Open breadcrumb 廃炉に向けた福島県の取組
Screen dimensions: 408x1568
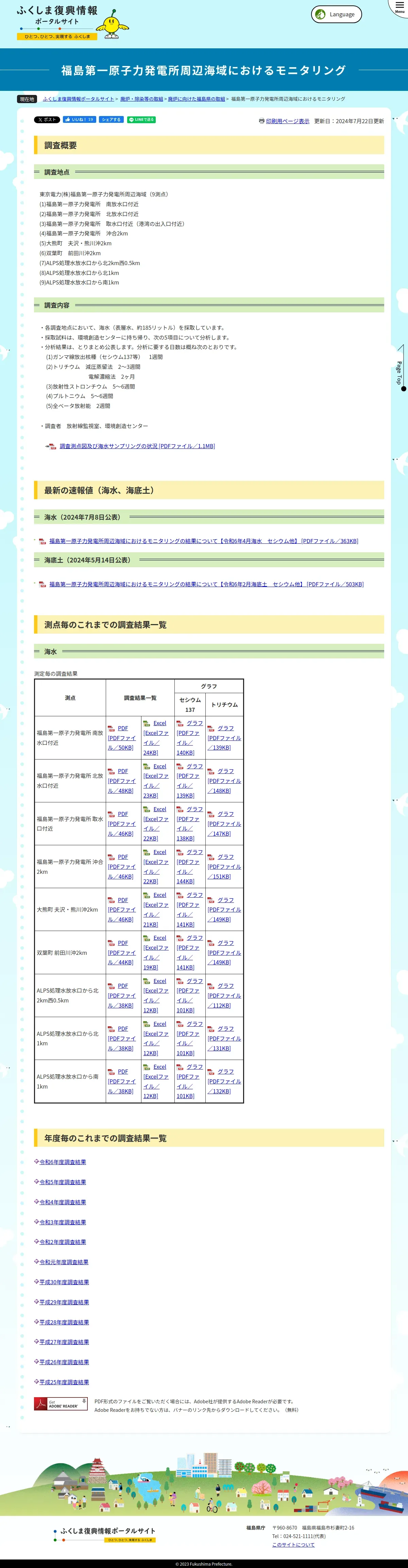click(x=197, y=99)
